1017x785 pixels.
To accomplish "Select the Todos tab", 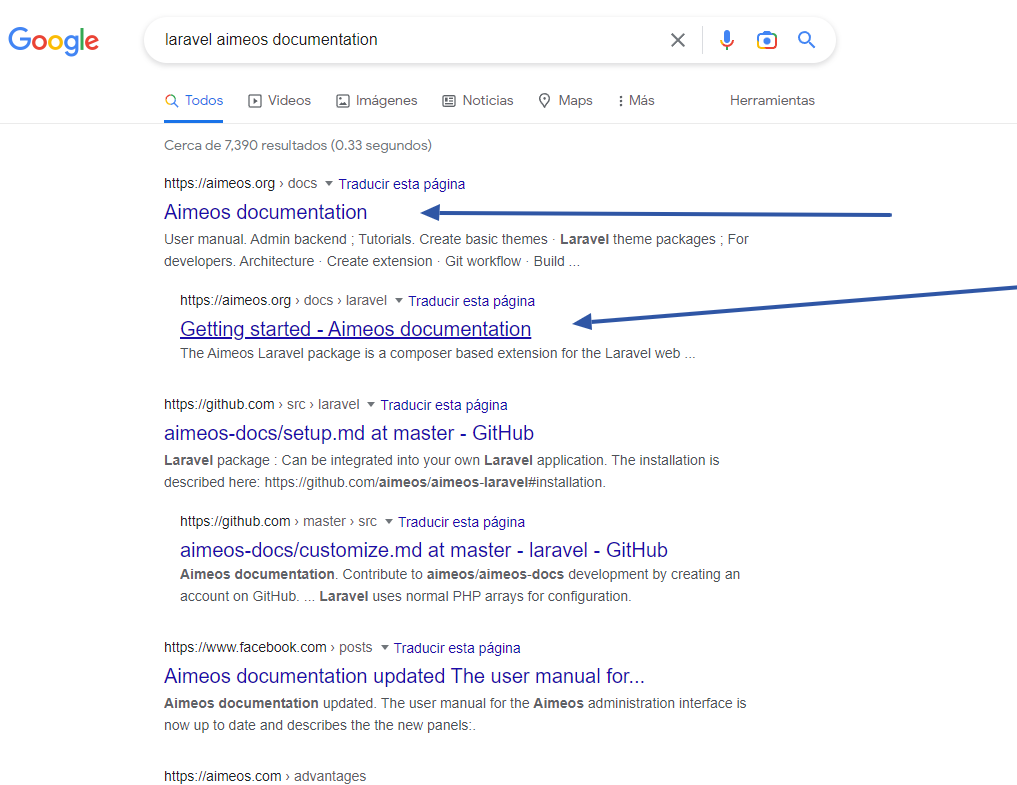I will (193, 101).
